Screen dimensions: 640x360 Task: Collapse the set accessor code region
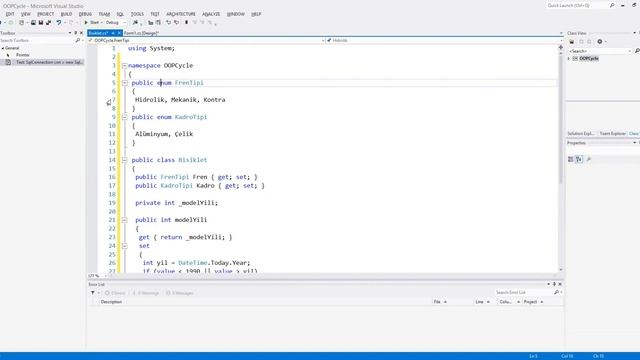[x=124, y=246]
